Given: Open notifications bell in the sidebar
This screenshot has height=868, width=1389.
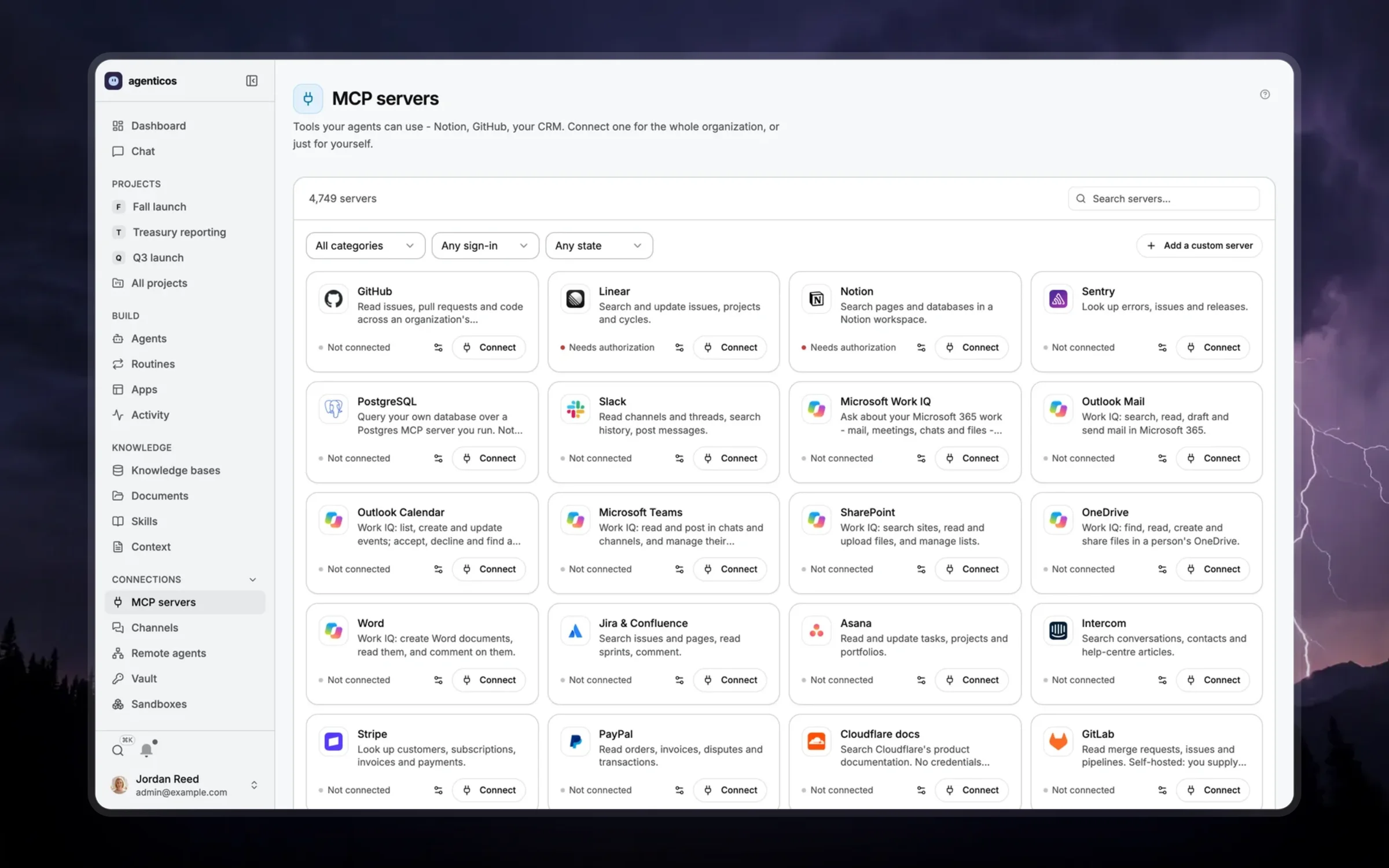Looking at the screenshot, I should [147, 749].
